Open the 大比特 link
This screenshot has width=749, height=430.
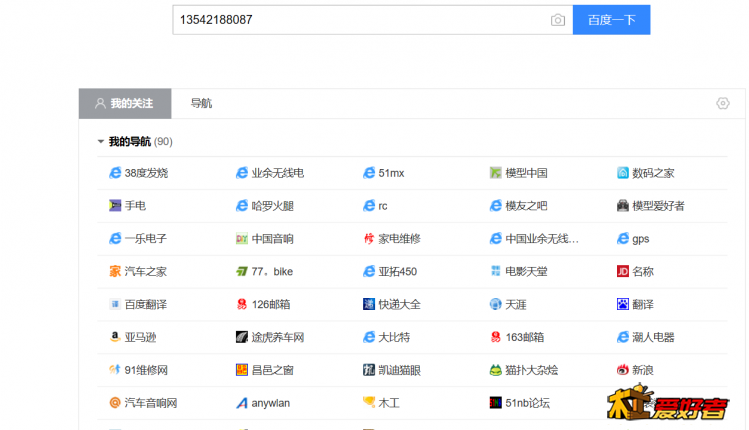coord(394,337)
